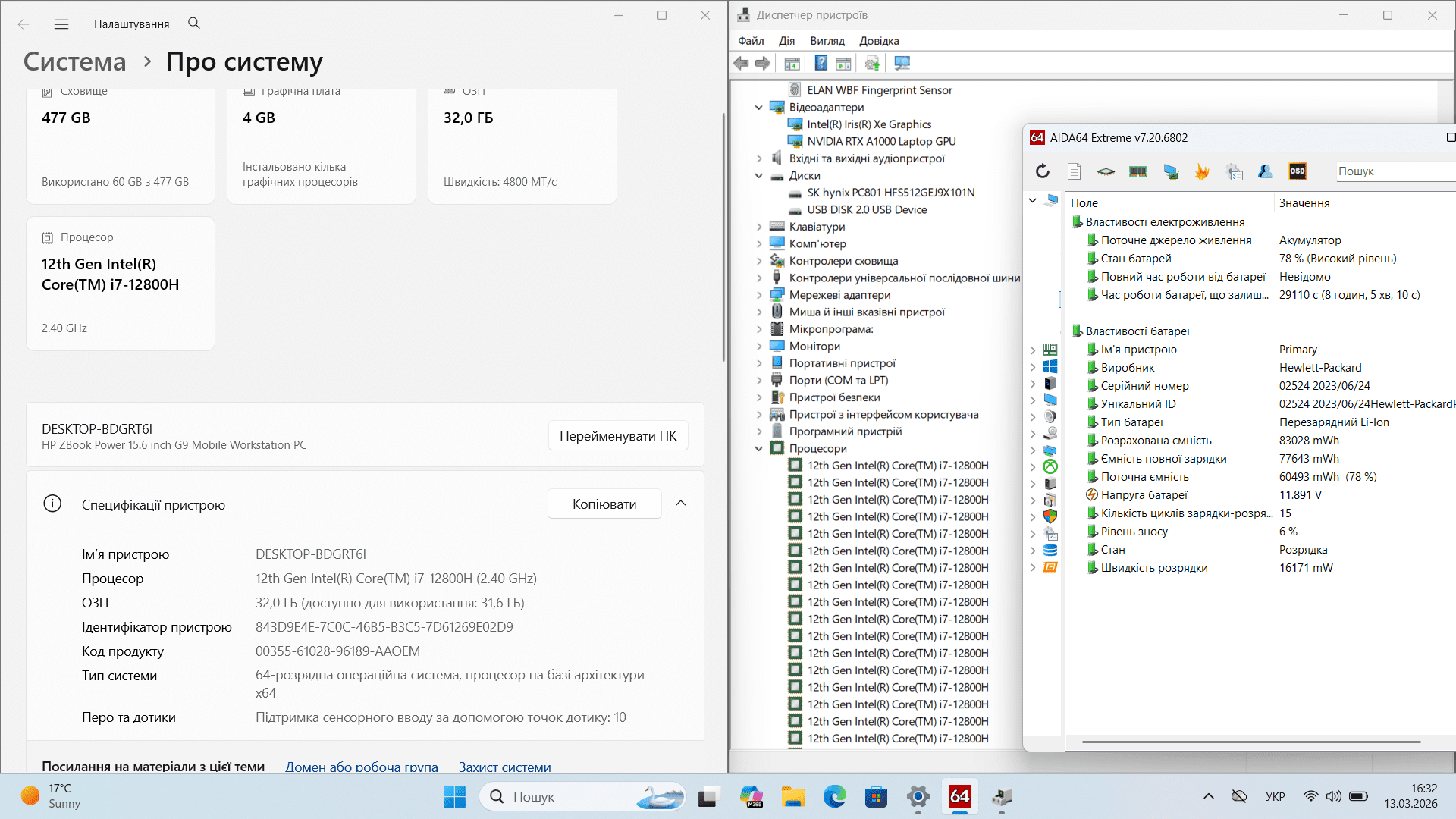Click the Копіювати button
The width and height of the screenshot is (1456, 819).
click(604, 504)
